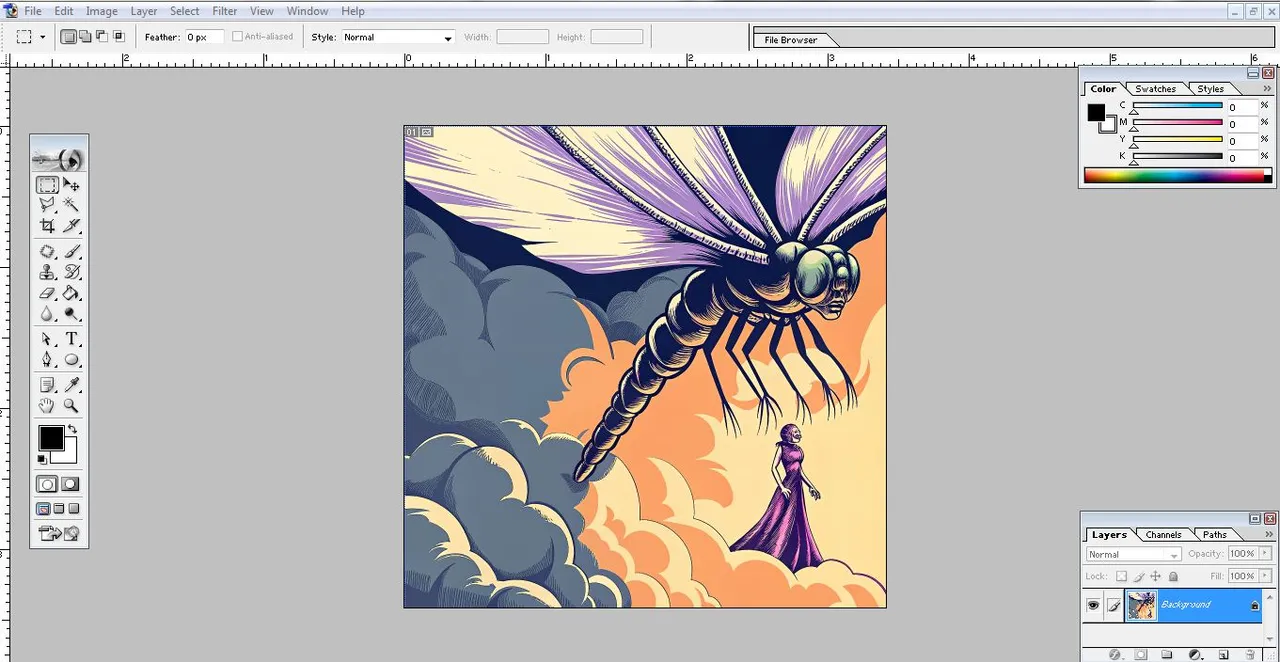Hide the Background layer with eye icon
This screenshot has width=1280, height=662.
(x=1093, y=605)
